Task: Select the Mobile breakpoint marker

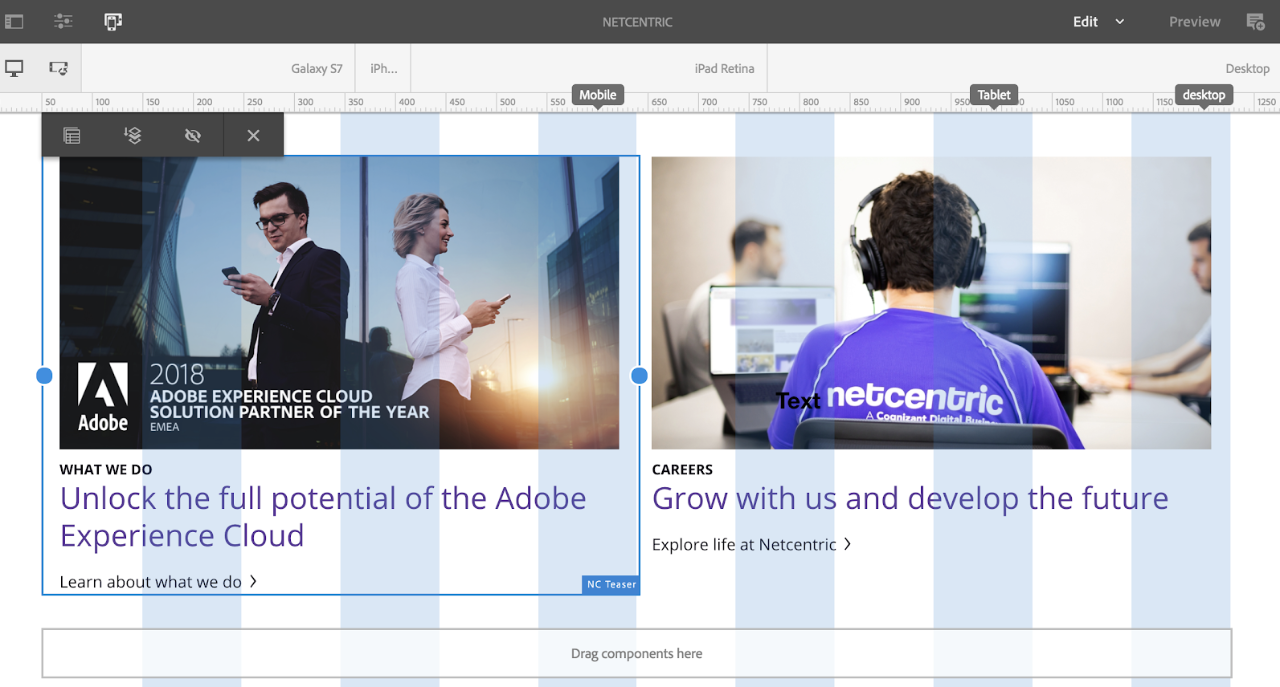Action: (x=598, y=95)
